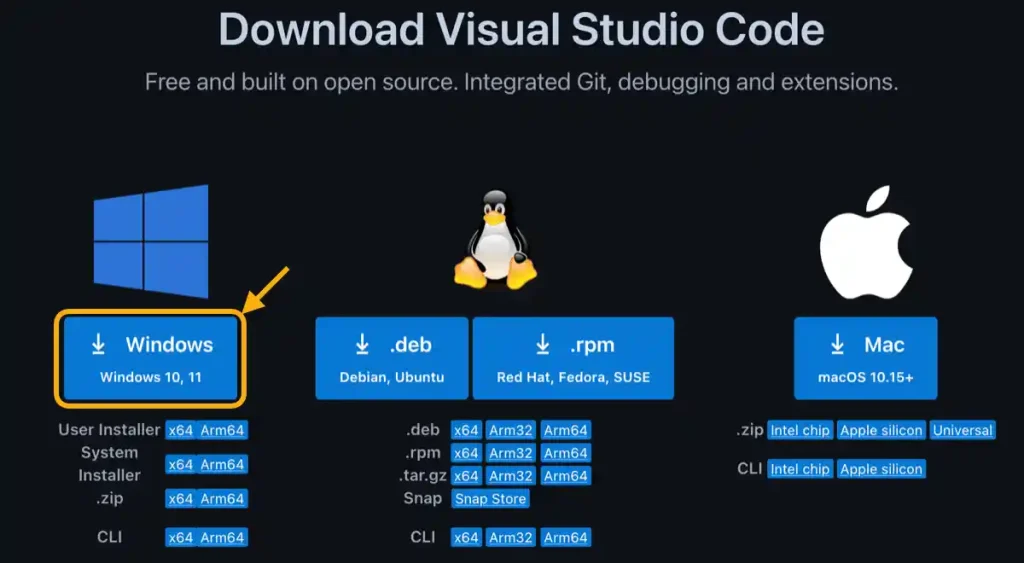
Task: Get Linux CLI Arm64 build
Action: tap(566, 538)
